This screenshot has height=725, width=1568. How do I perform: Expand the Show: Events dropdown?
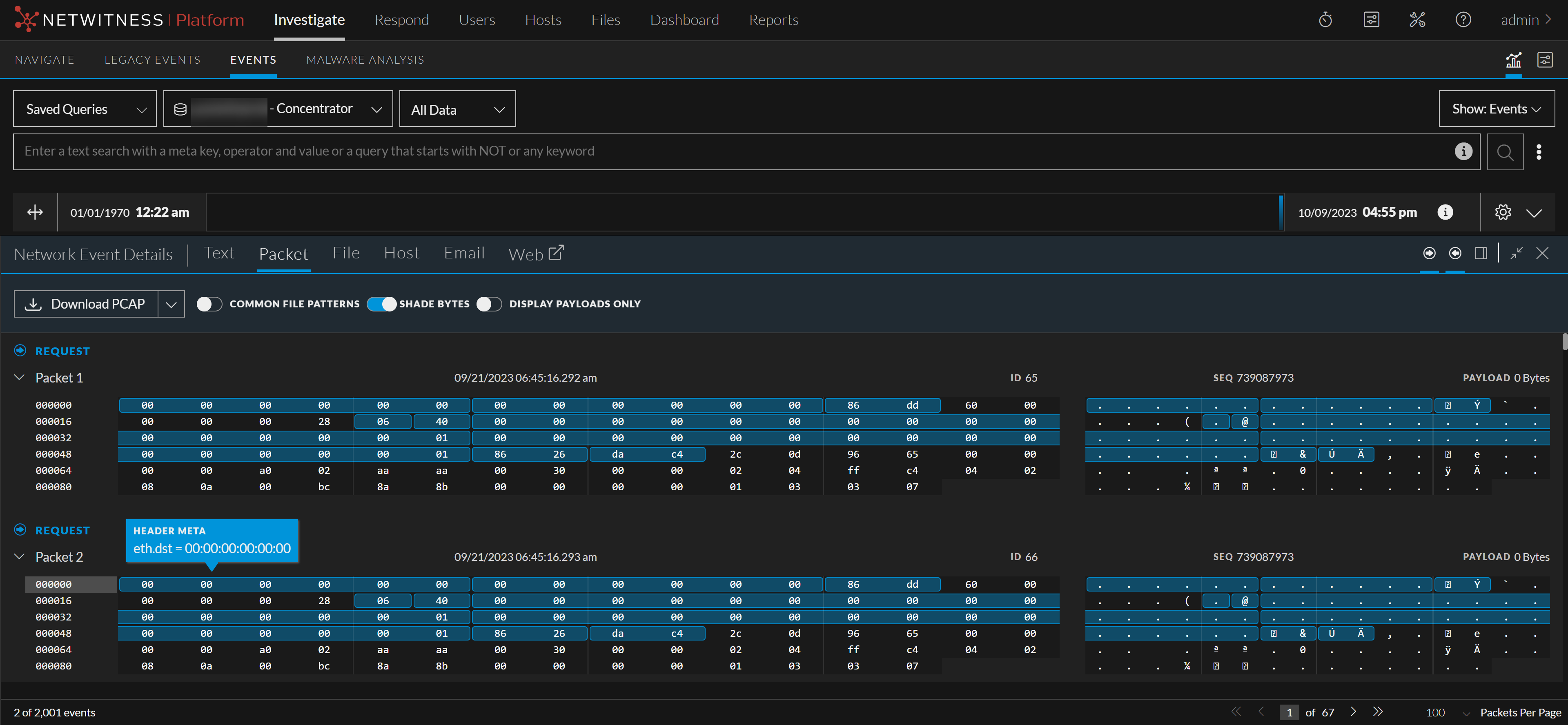click(x=1496, y=109)
